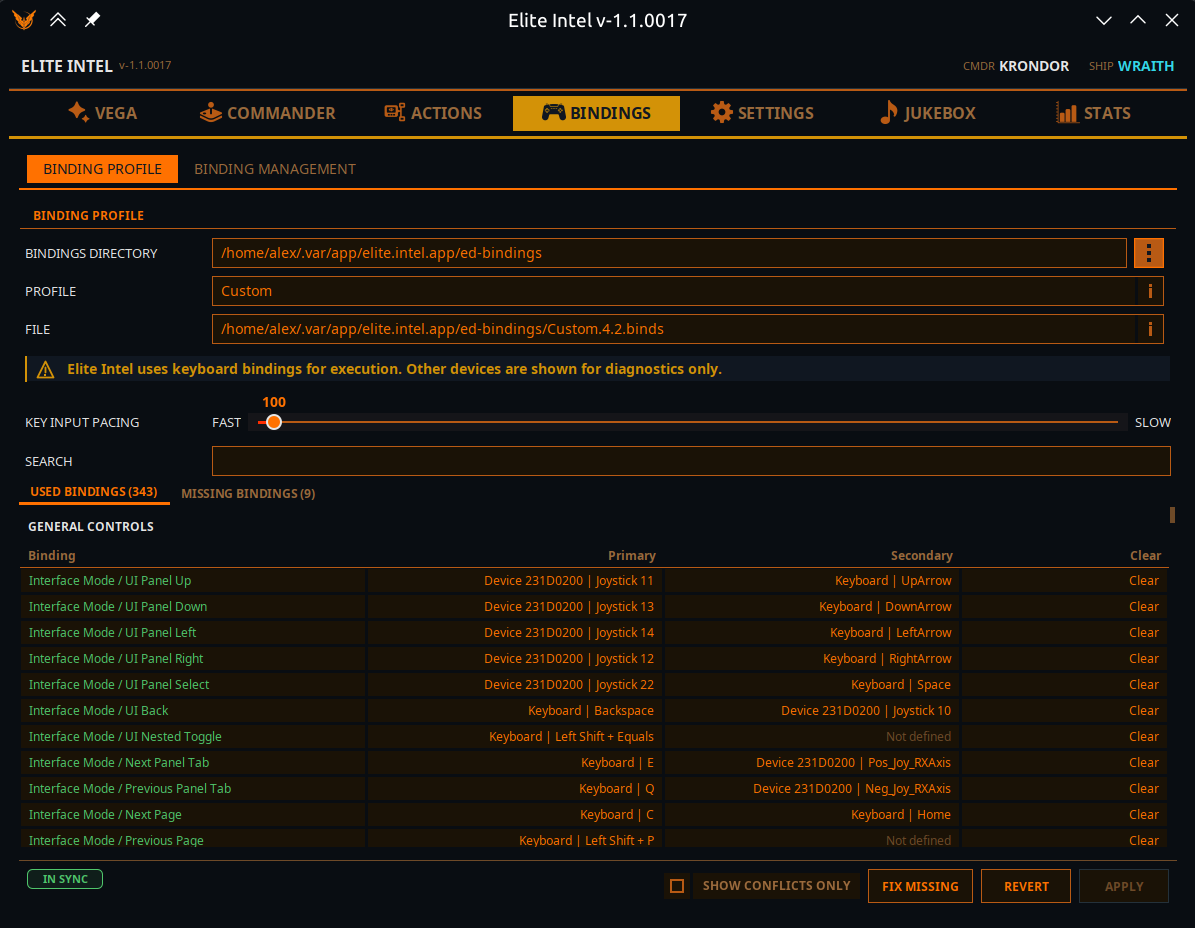Click the bindings list scrollbar thumb
This screenshot has width=1195, height=928.
[x=1172, y=515]
